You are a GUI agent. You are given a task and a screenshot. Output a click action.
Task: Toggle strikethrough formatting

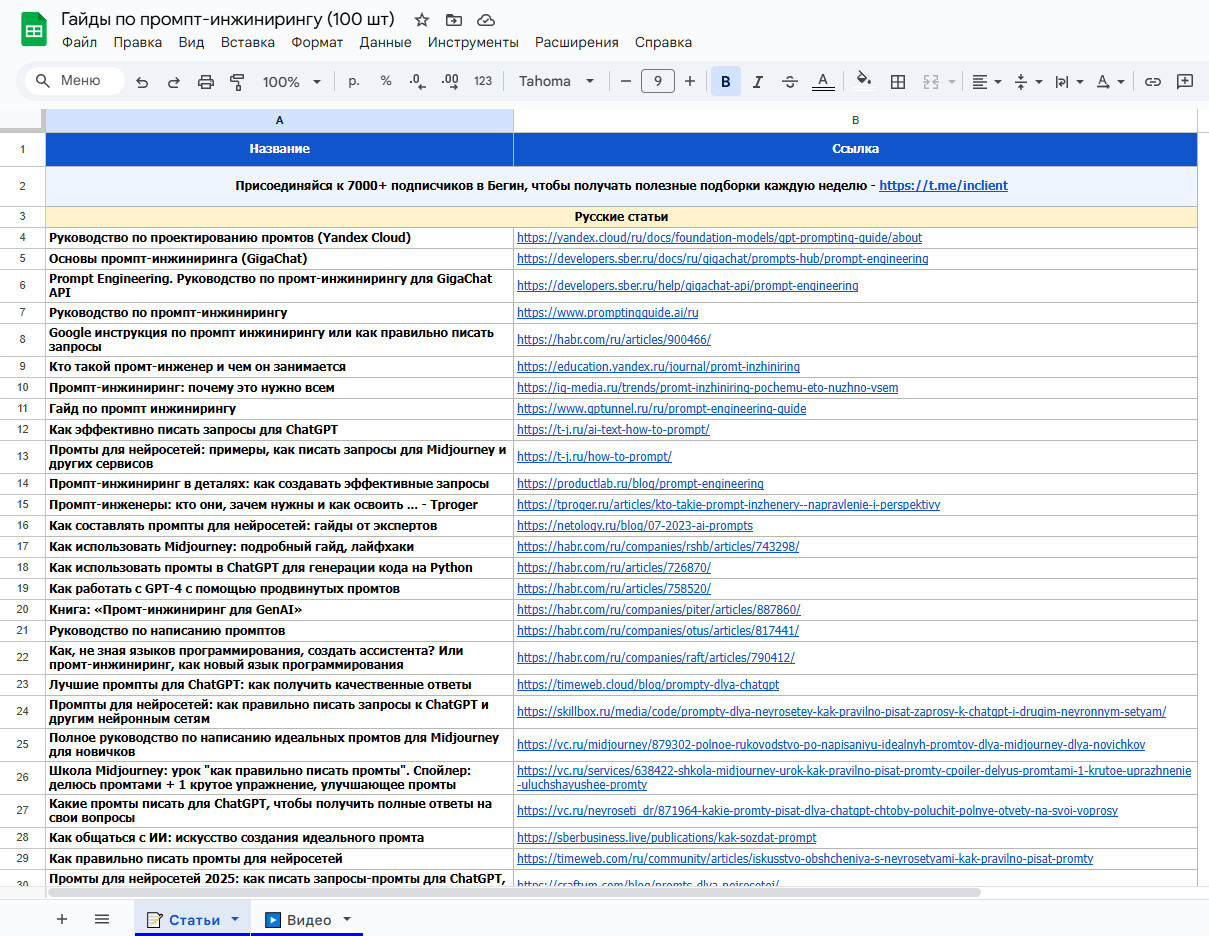[x=789, y=82]
